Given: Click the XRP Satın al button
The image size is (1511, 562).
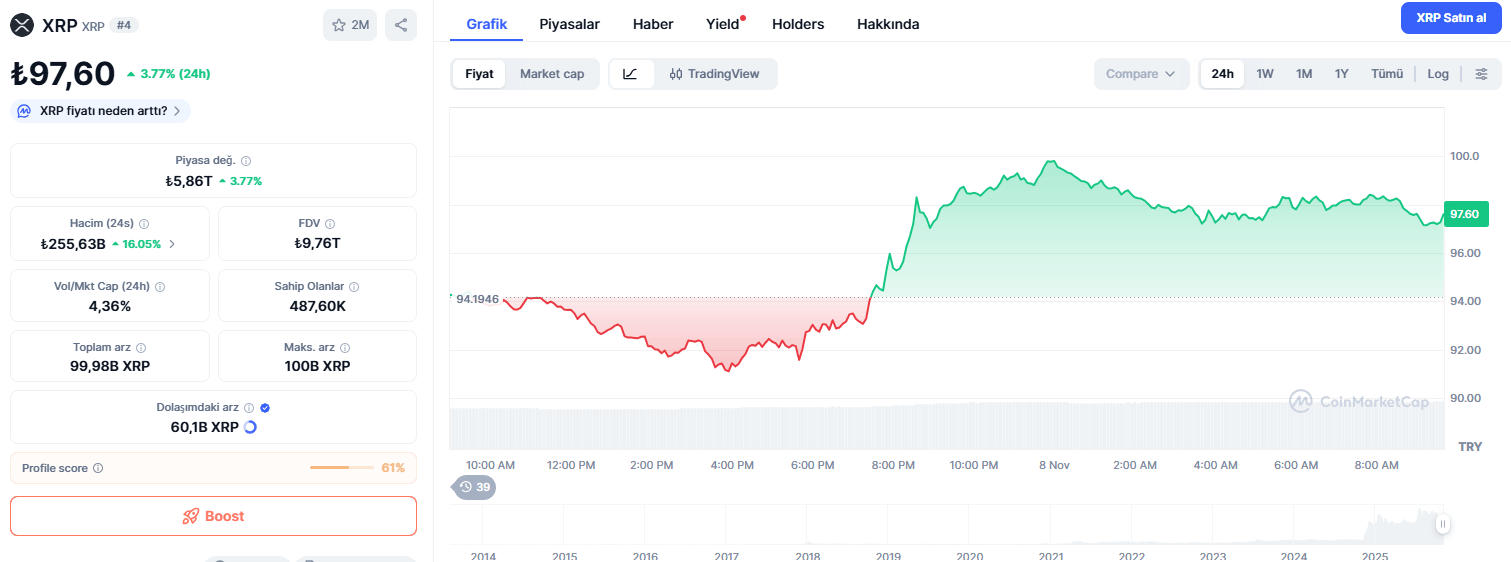Looking at the screenshot, I should (x=1451, y=18).
